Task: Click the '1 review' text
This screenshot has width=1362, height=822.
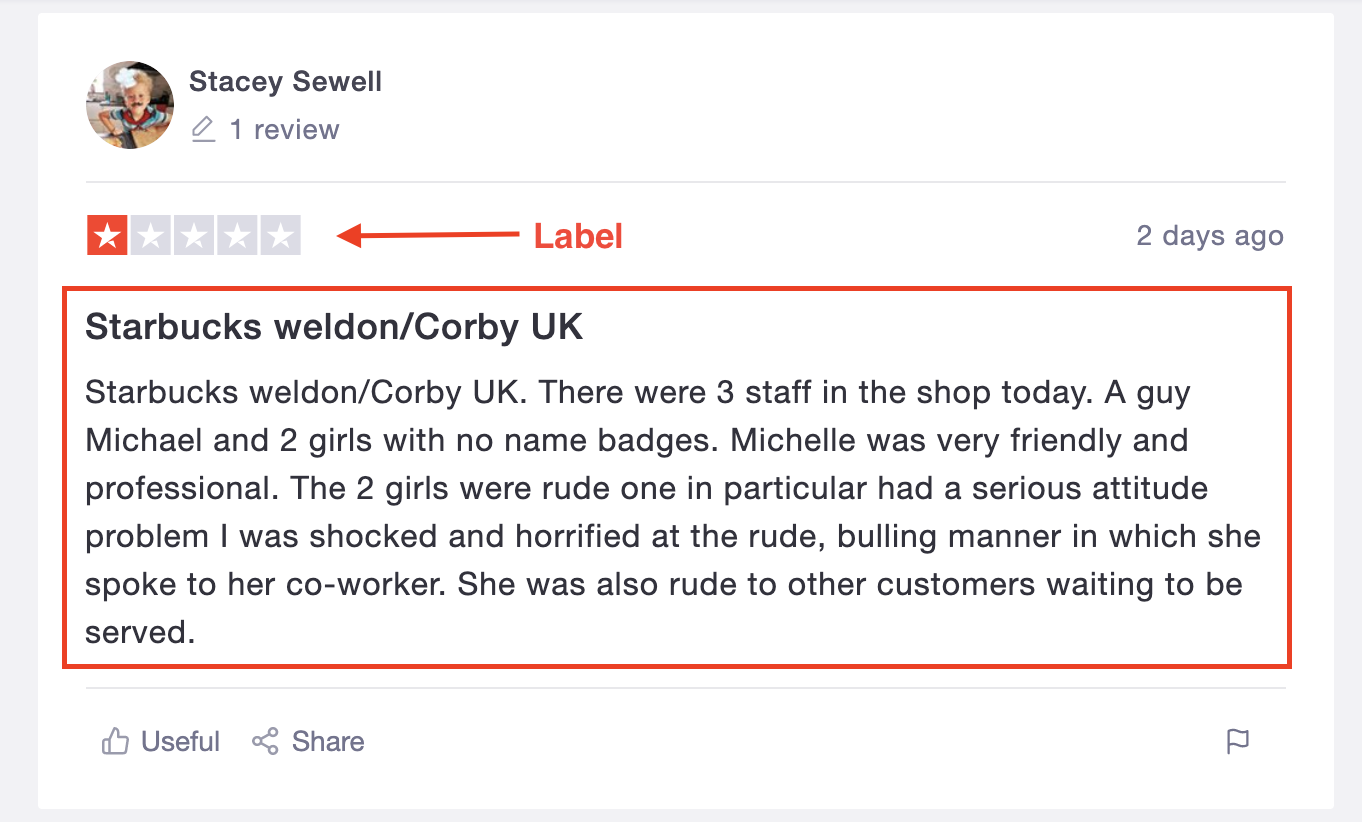Action: point(285,130)
